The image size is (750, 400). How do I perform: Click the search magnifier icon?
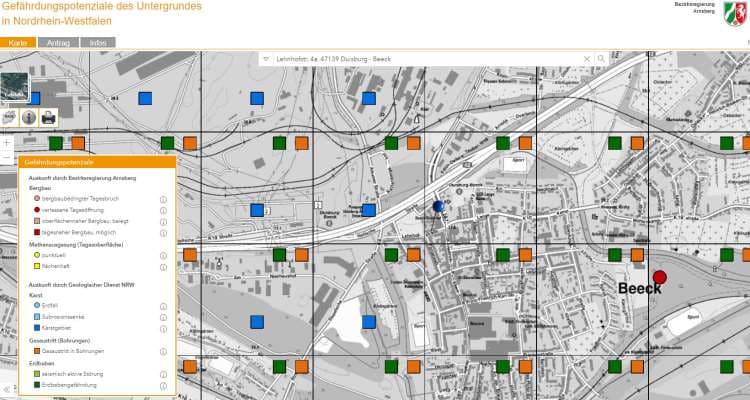click(x=601, y=59)
